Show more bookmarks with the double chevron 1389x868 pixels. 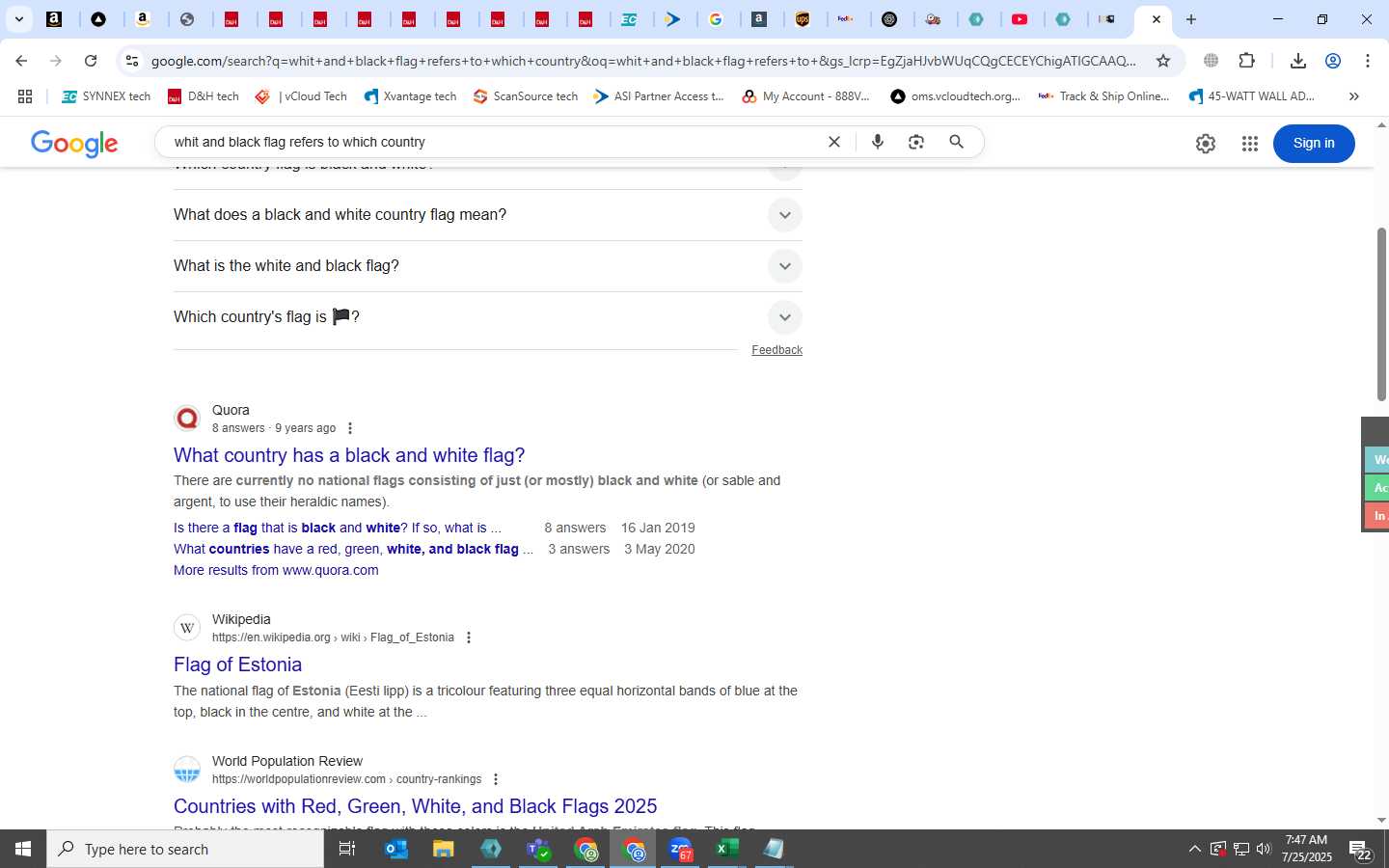1353,96
